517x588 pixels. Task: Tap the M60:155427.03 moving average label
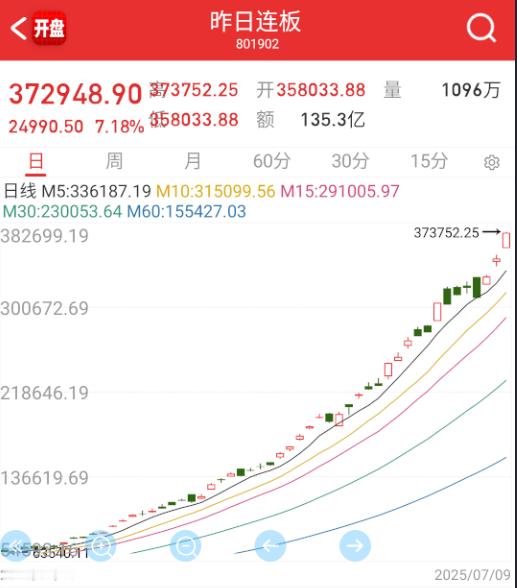186,212
